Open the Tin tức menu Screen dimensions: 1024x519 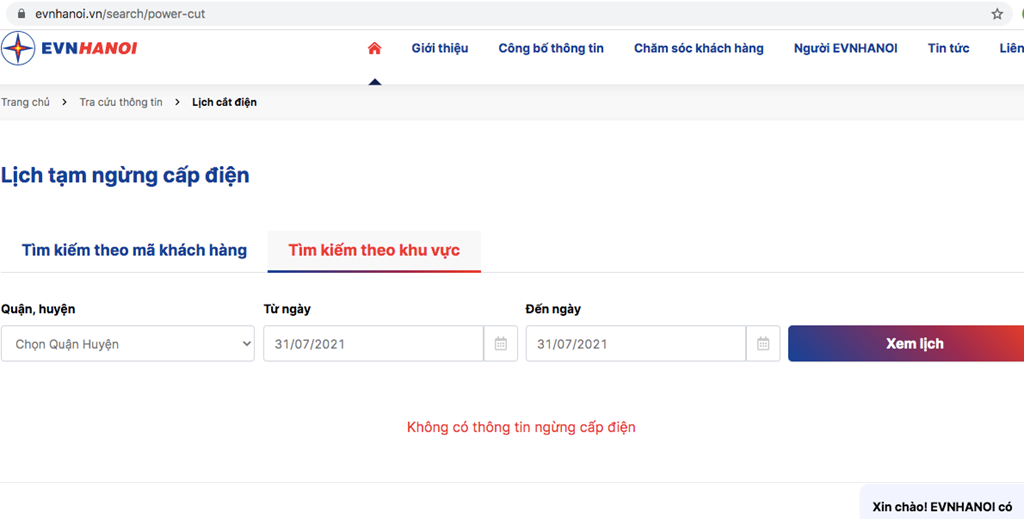[x=948, y=48]
